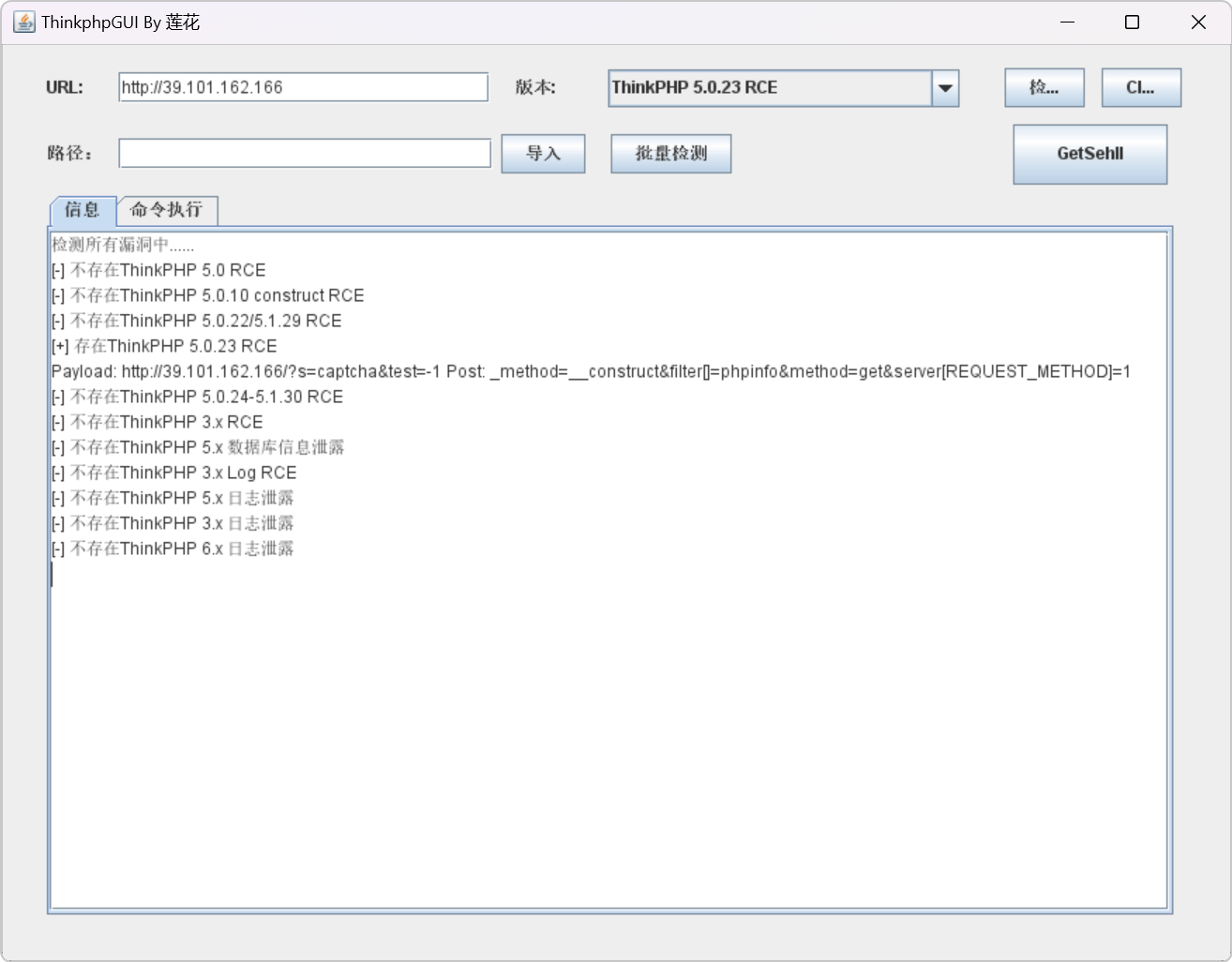
Task: Click the 批量检测 batch detect button
Action: (x=671, y=154)
